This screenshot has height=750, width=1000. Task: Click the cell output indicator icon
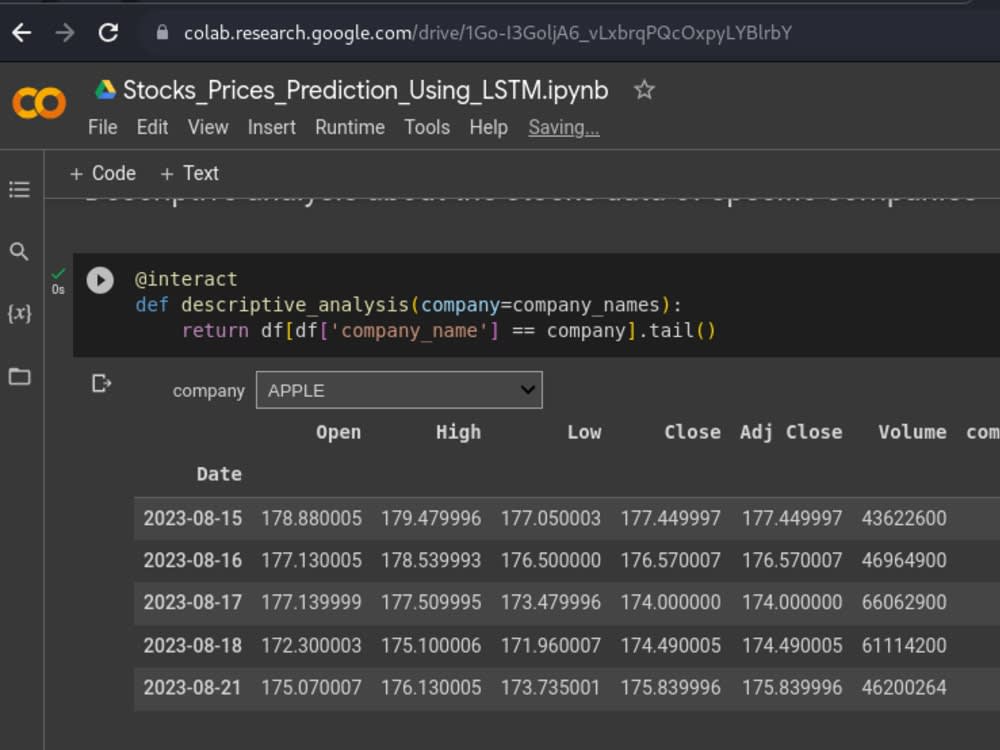[101, 383]
